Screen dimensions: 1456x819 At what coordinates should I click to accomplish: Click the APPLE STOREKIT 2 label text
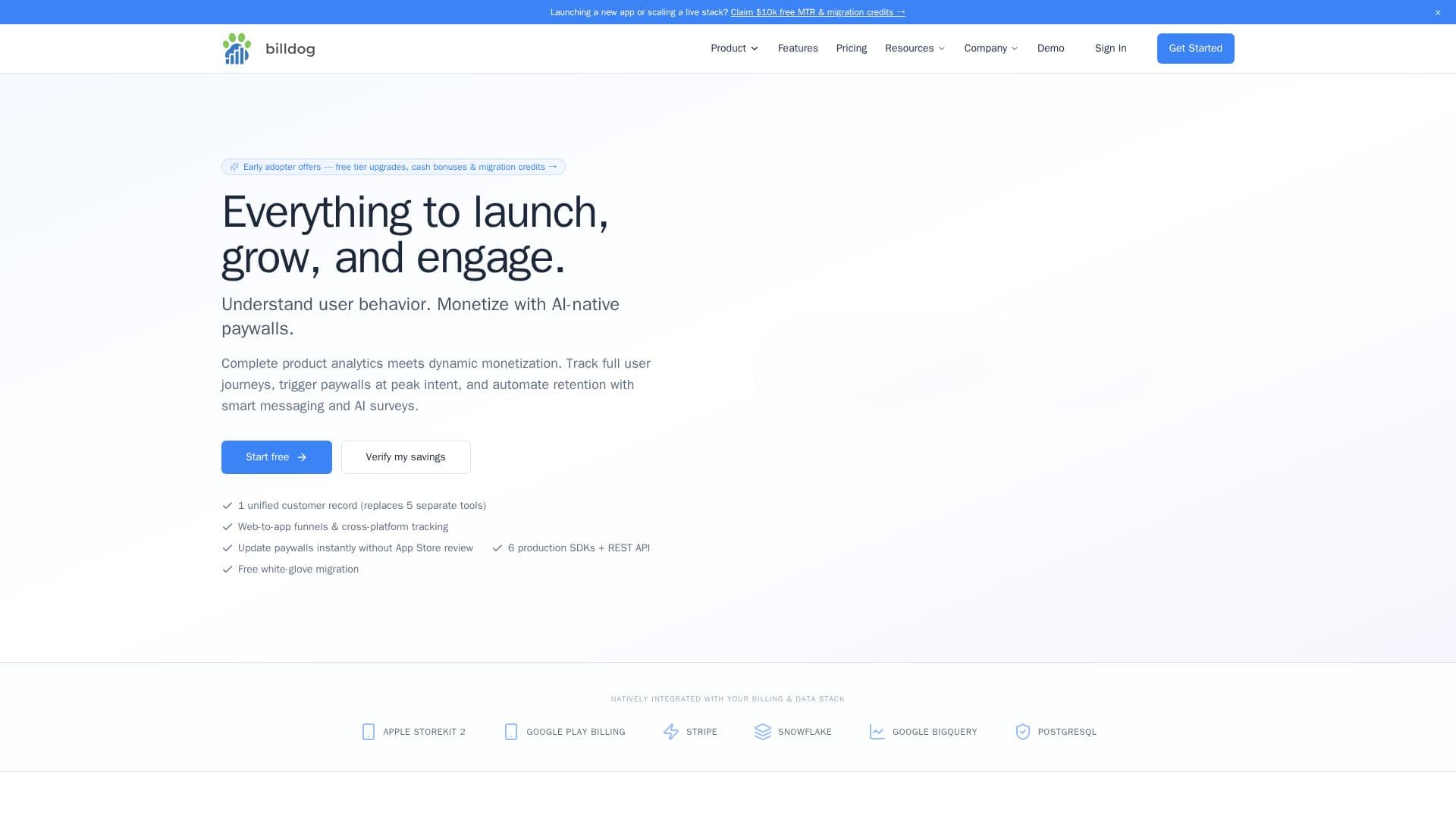[x=424, y=733]
